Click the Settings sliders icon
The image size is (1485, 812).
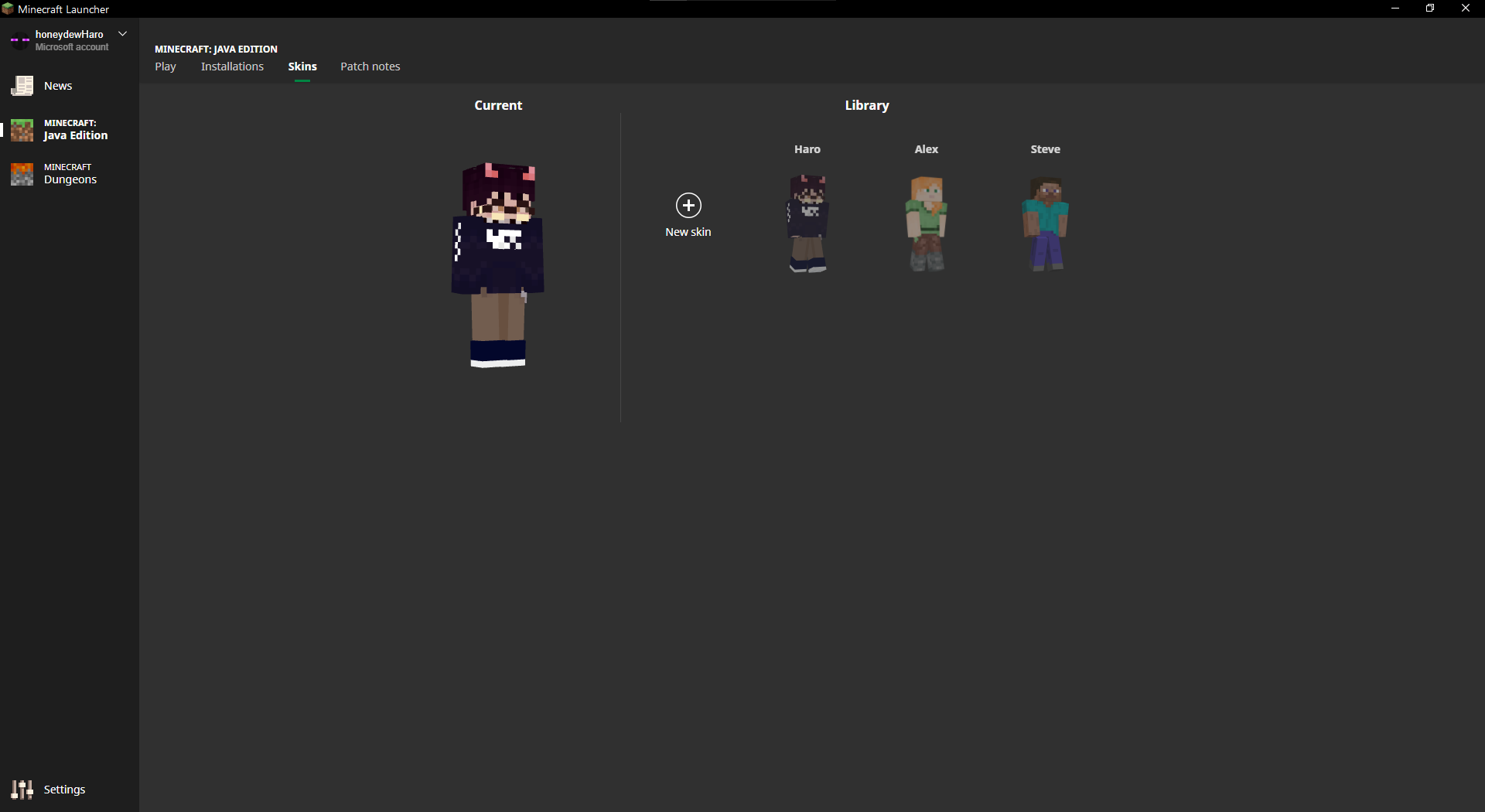pos(22,790)
